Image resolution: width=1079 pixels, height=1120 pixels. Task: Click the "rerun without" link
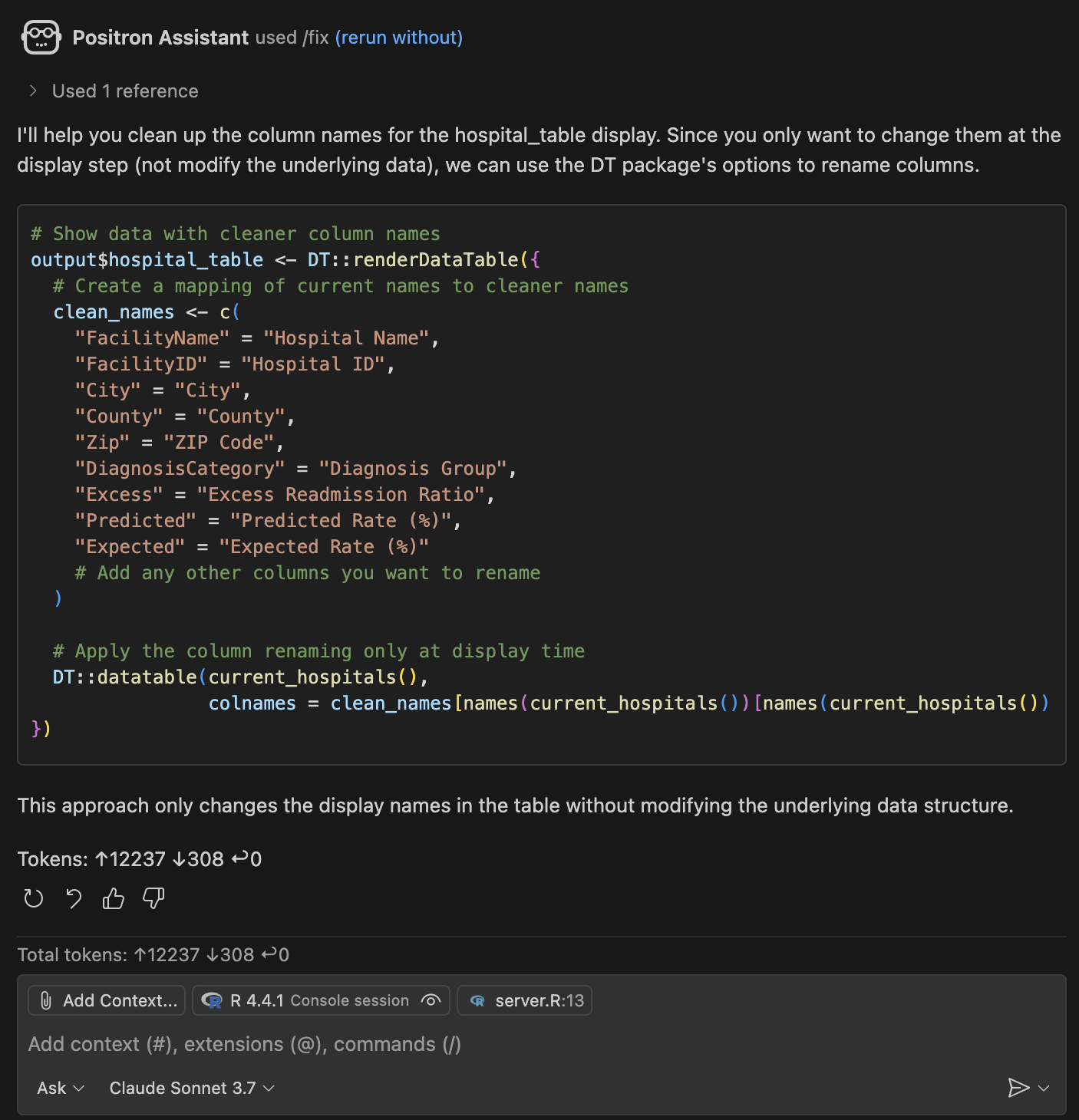(x=398, y=38)
